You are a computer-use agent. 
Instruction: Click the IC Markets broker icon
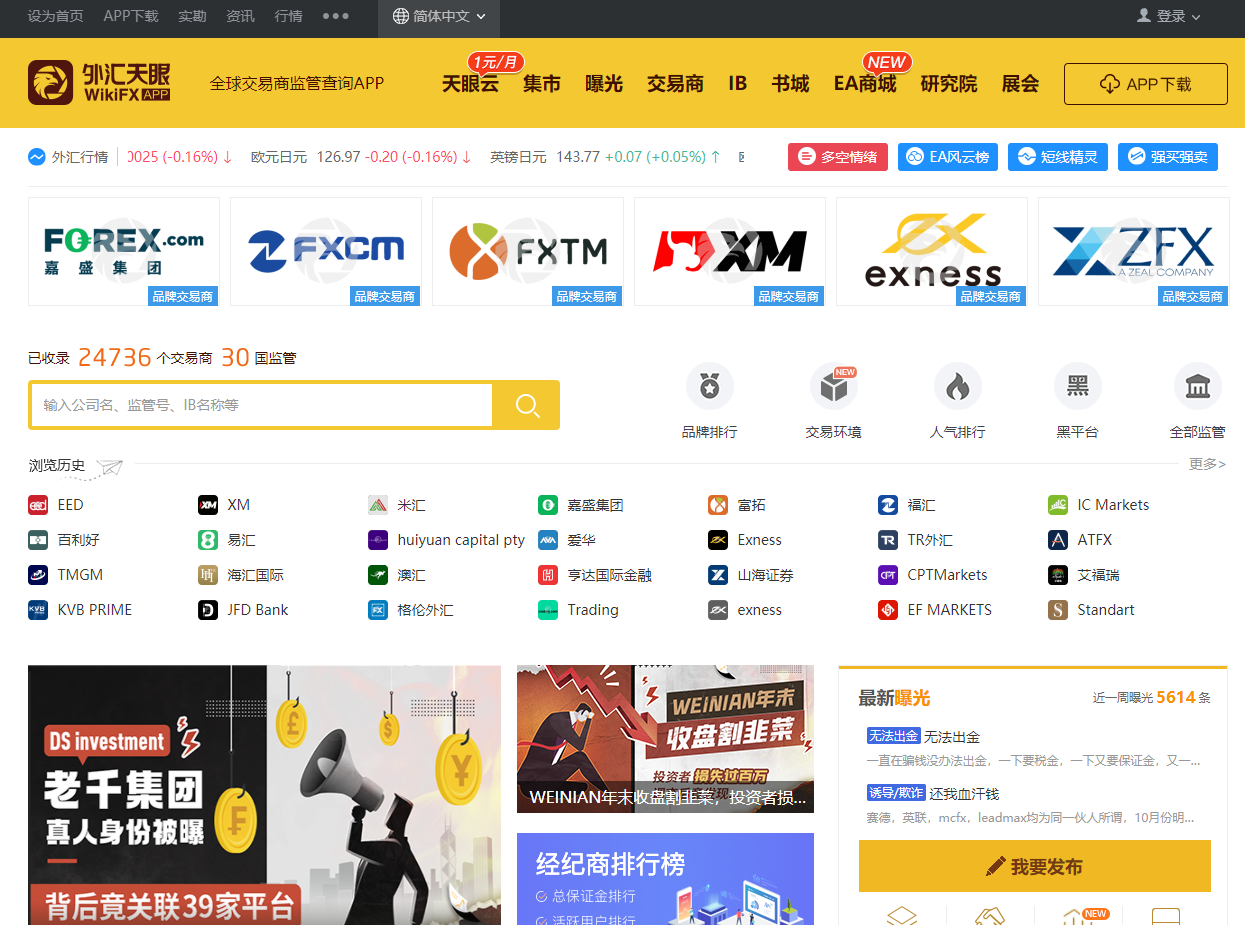click(1058, 505)
